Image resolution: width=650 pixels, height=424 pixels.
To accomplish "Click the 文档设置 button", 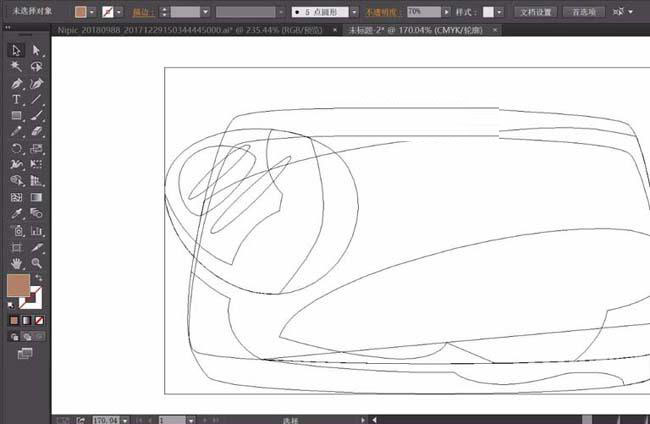I will pos(535,12).
